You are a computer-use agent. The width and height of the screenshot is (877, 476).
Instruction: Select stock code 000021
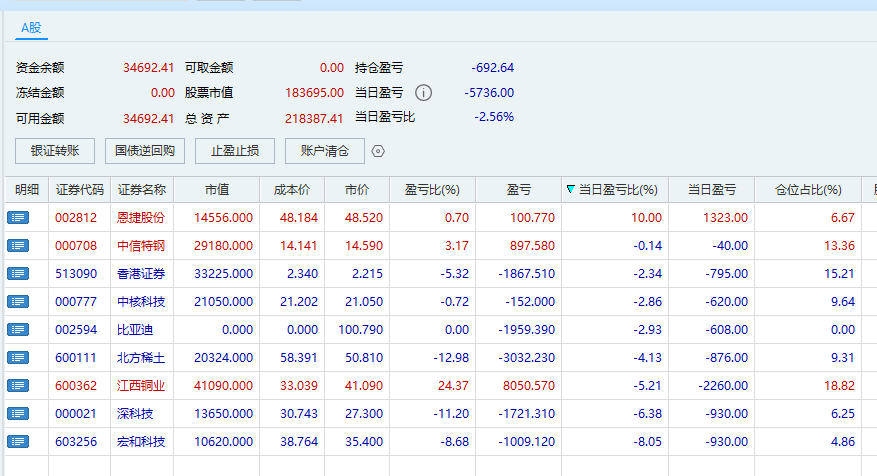pos(76,413)
